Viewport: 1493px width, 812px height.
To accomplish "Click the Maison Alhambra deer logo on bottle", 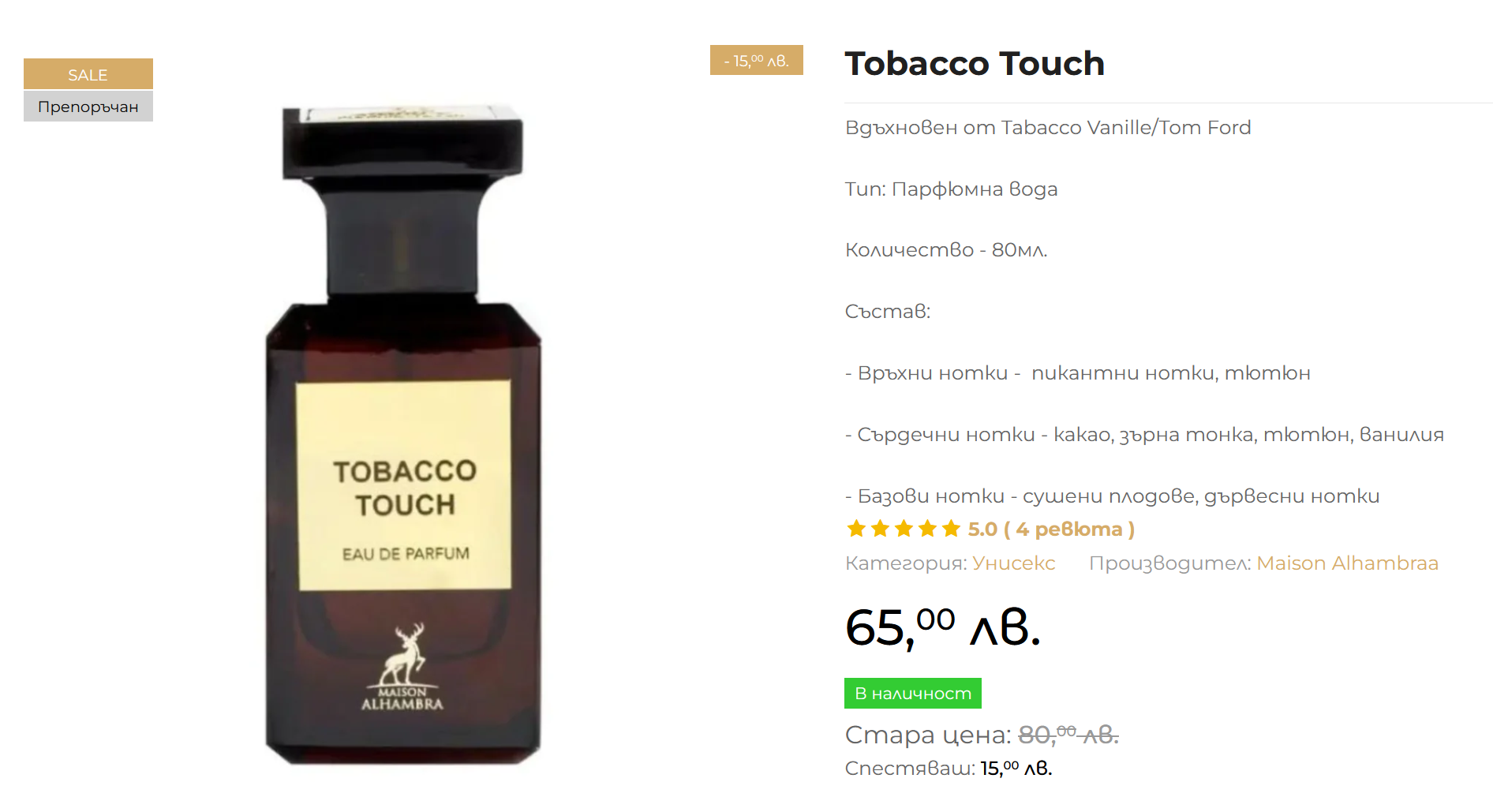I will [403, 667].
